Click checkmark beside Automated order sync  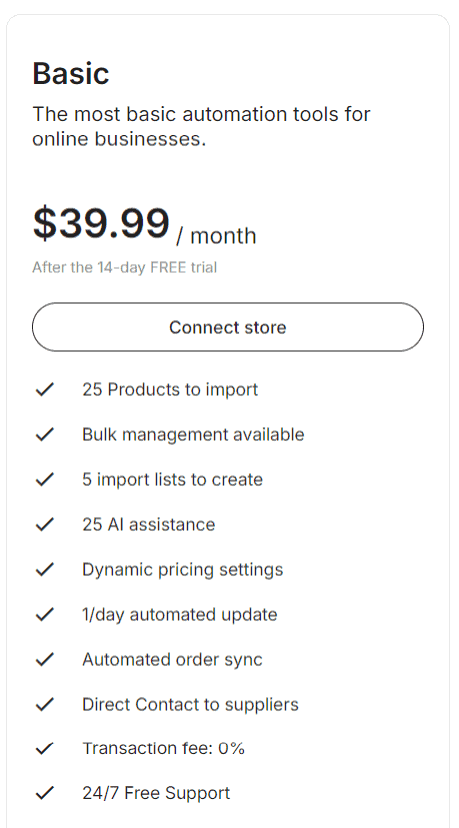pos(45,659)
